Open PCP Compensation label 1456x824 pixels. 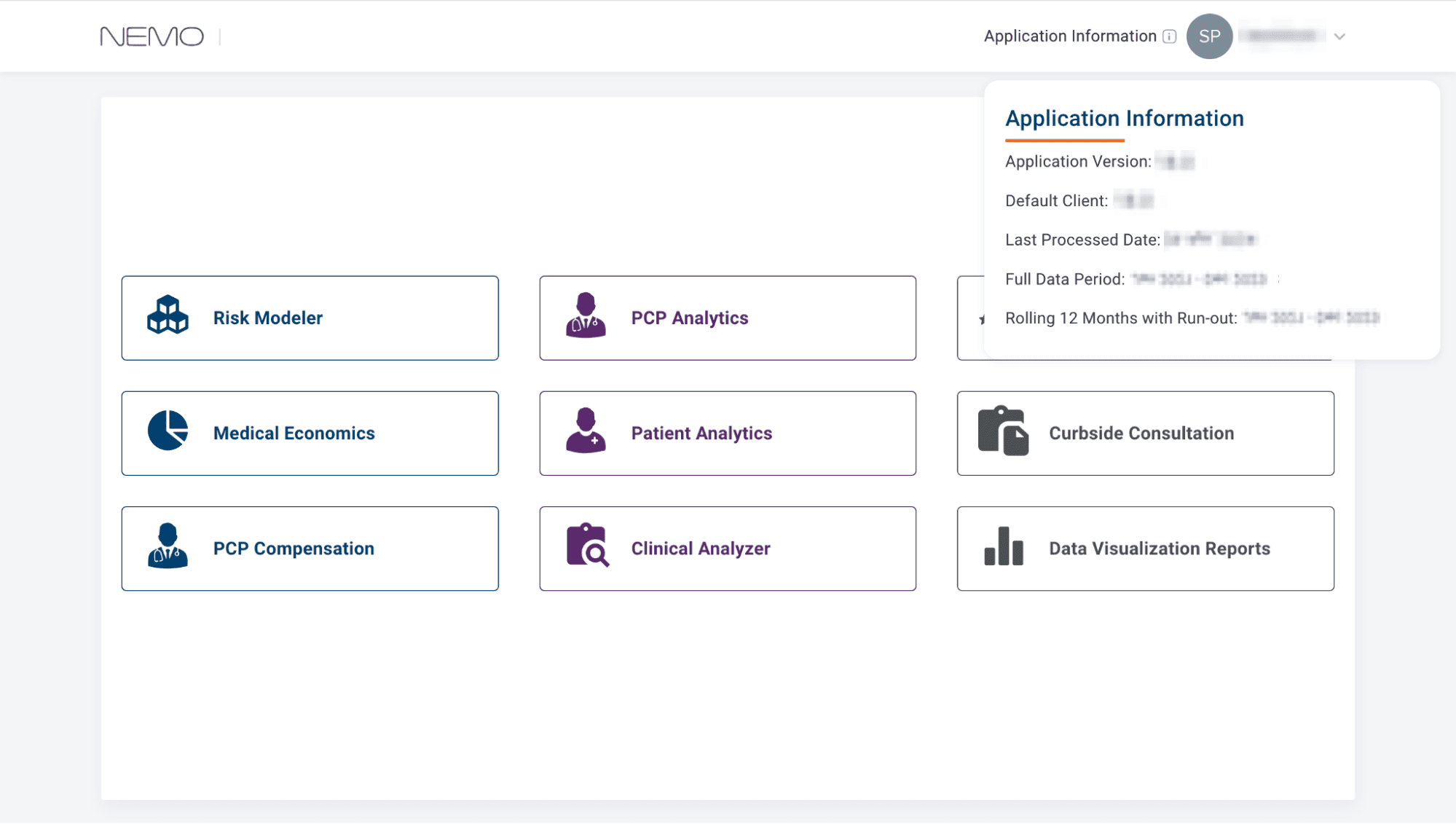[x=294, y=549]
